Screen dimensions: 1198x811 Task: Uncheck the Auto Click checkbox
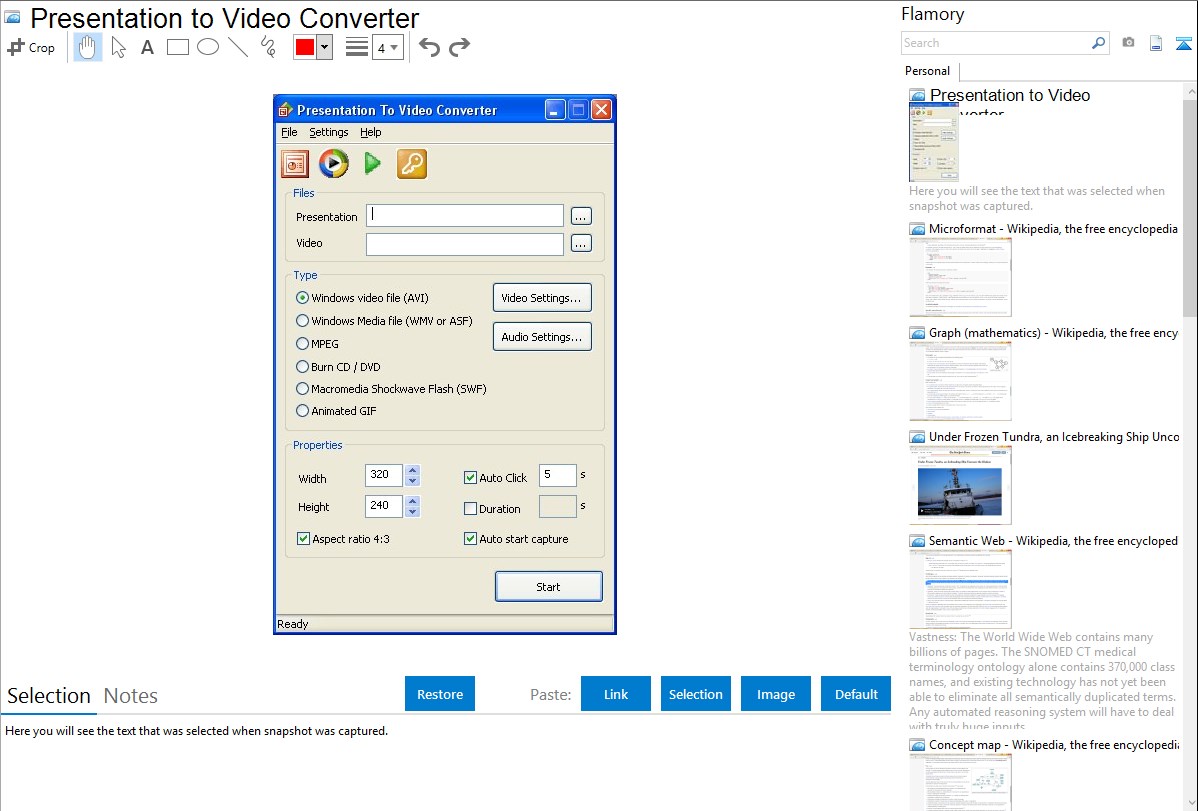pos(471,478)
